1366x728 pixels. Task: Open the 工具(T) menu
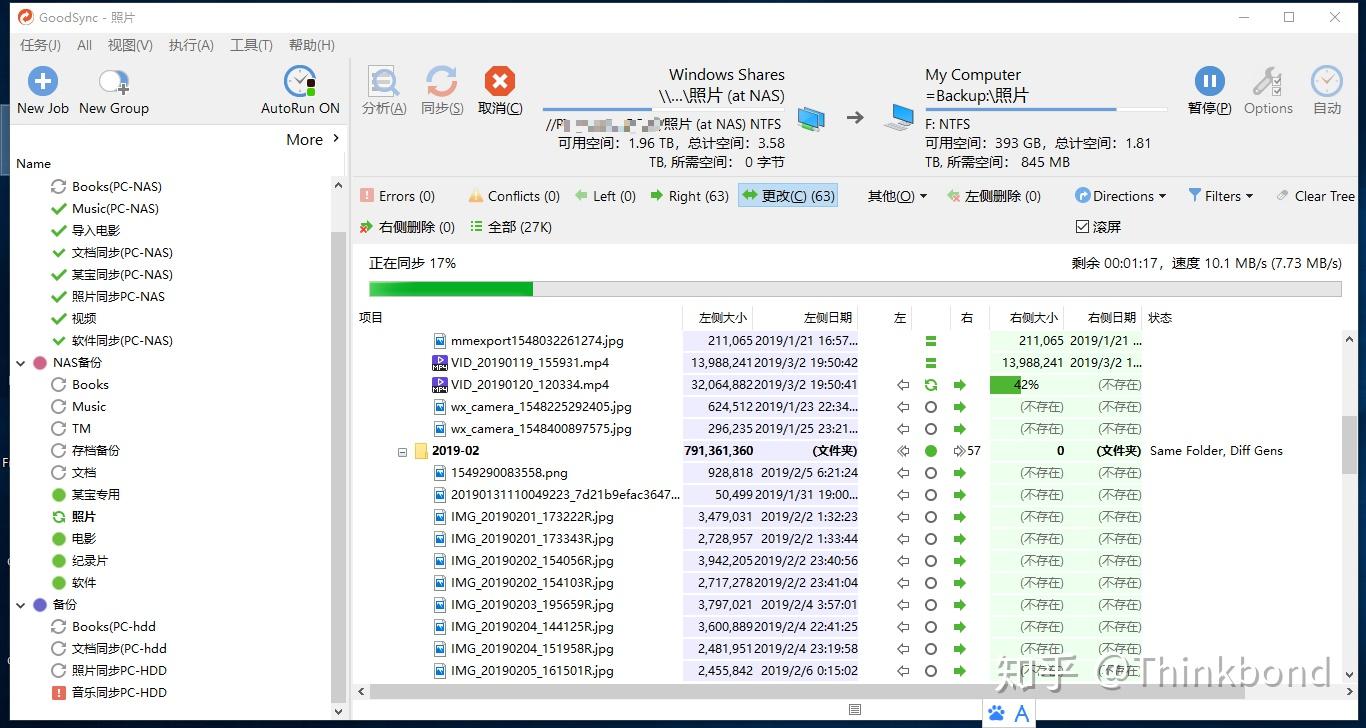coord(251,45)
